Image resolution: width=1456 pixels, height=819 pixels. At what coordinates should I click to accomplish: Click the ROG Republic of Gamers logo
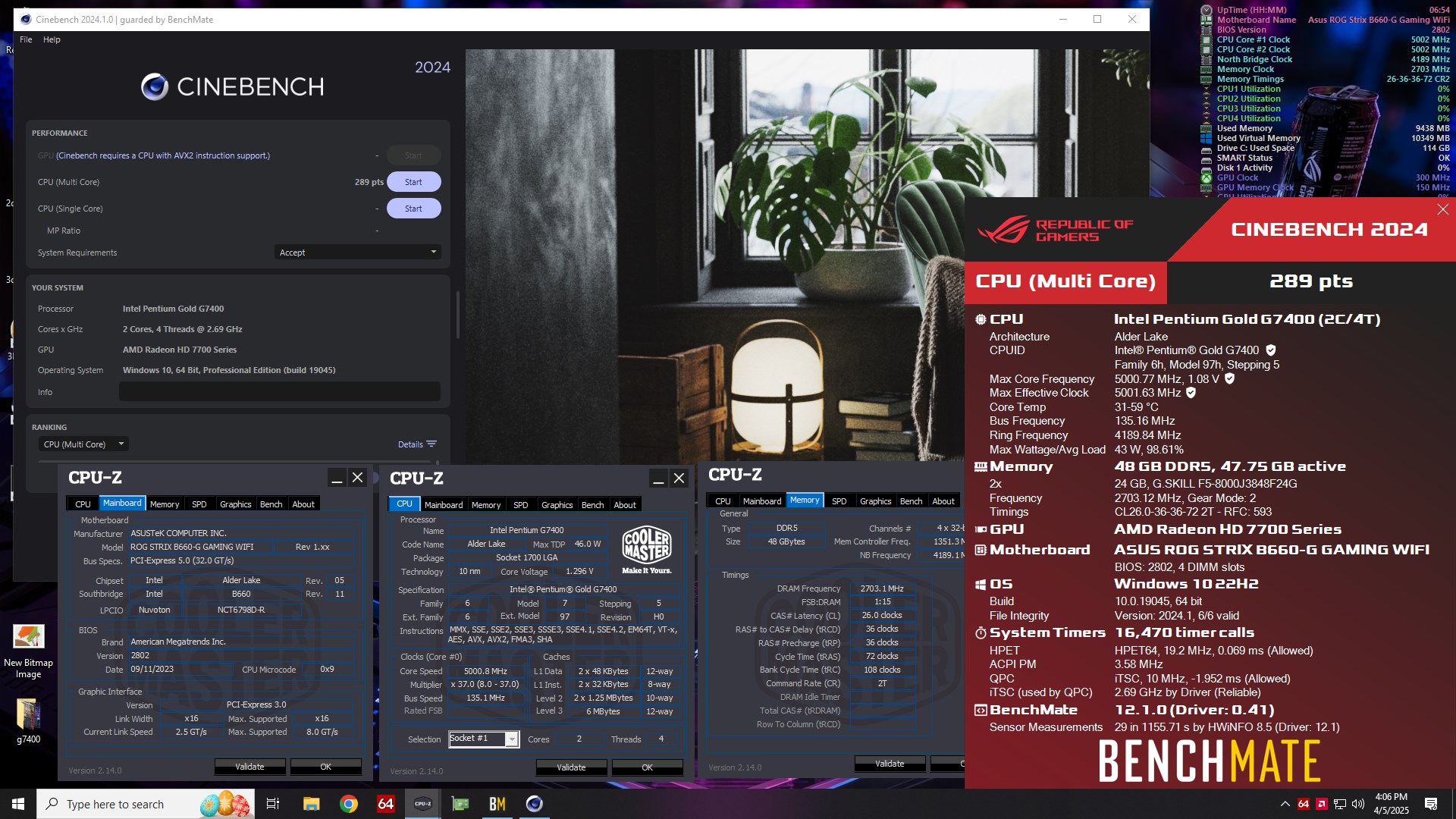(x=1055, y=231)
